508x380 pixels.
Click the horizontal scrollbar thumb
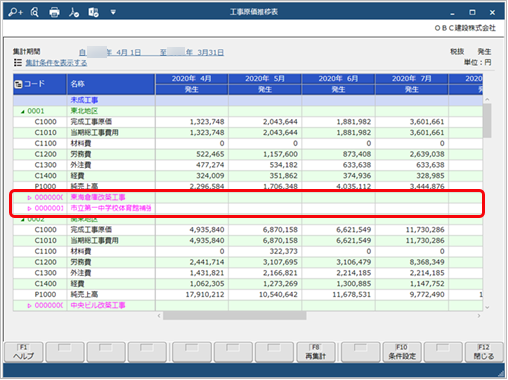click(x=234, y=316)
